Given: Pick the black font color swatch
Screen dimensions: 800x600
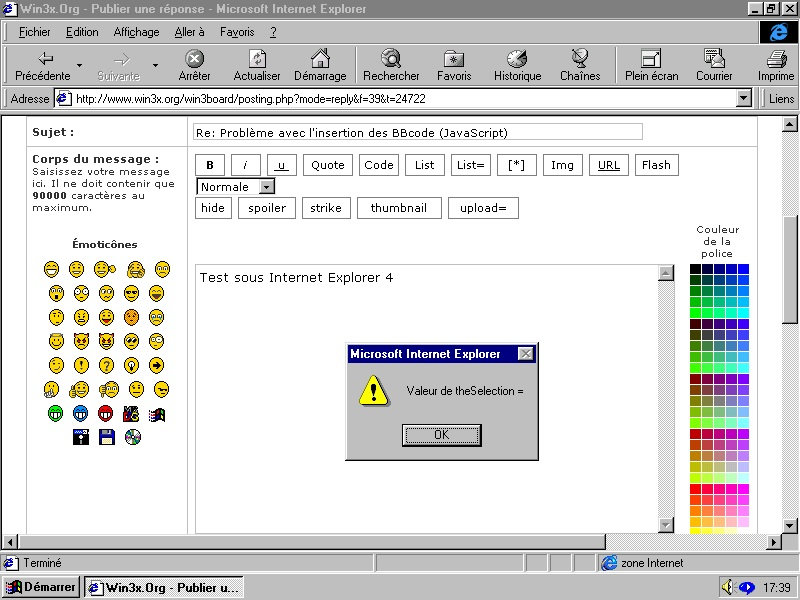Looking at the screenshot, I should (695, 268).
